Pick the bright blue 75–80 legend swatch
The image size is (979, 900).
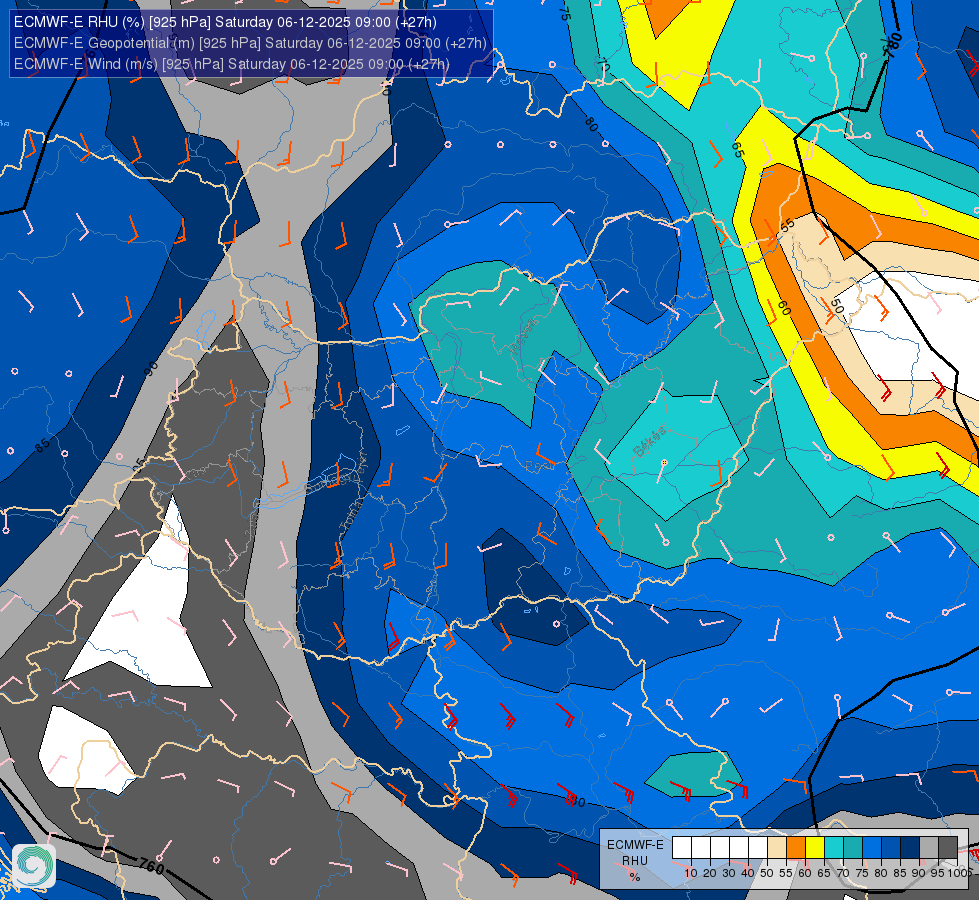point(872,848)
